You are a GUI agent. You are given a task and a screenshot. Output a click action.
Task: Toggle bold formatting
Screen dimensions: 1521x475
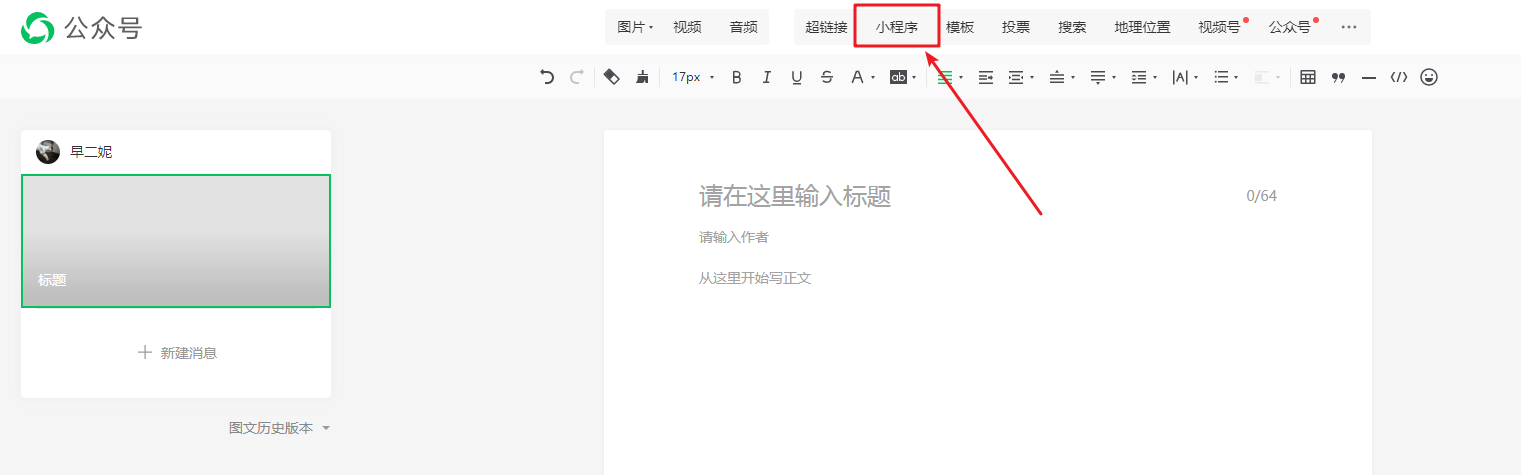pos(737,77)
